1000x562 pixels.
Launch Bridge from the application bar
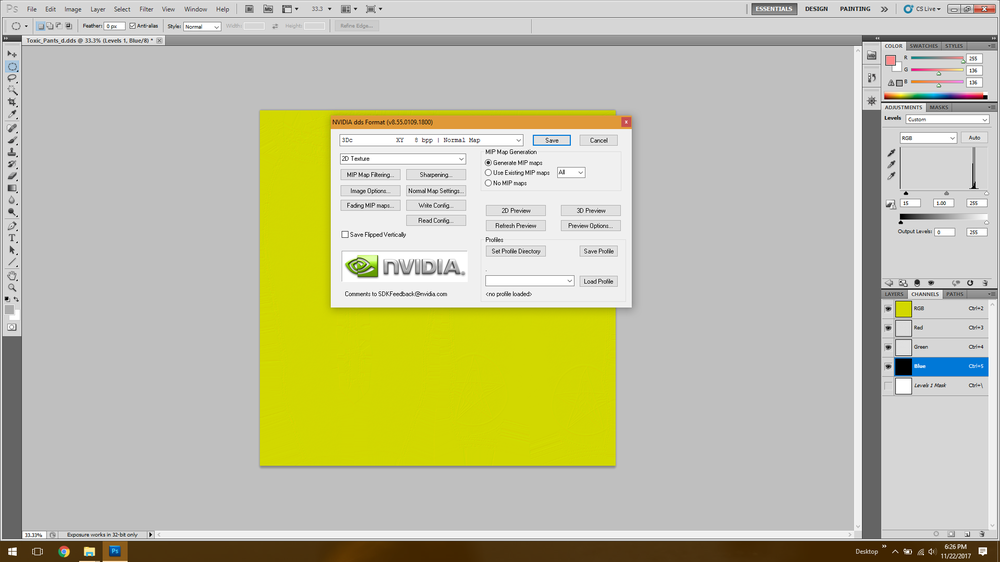pyautogui.click(x=249, y=9)
